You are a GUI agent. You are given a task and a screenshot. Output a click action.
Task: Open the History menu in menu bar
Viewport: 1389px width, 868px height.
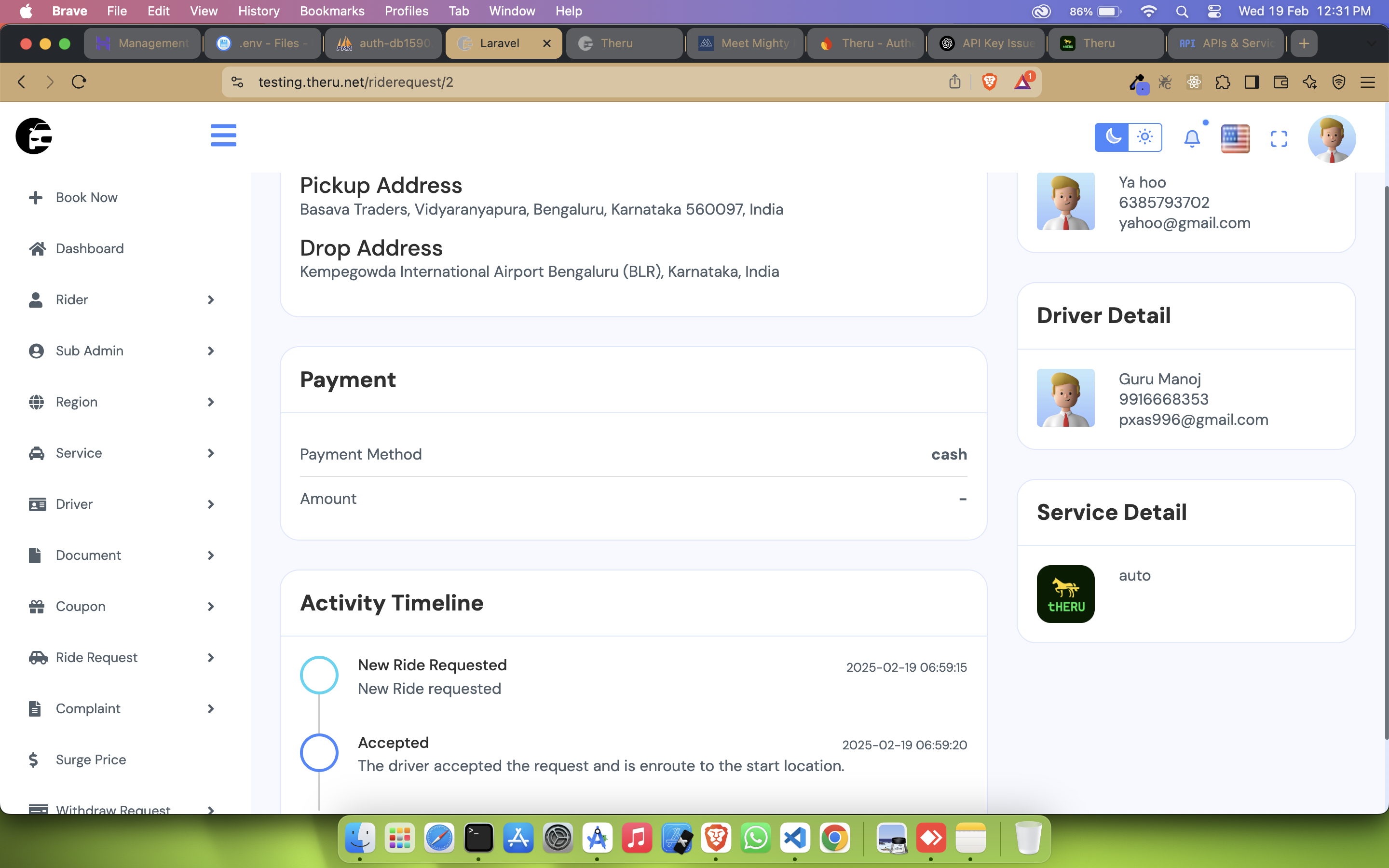pos(259,11)
